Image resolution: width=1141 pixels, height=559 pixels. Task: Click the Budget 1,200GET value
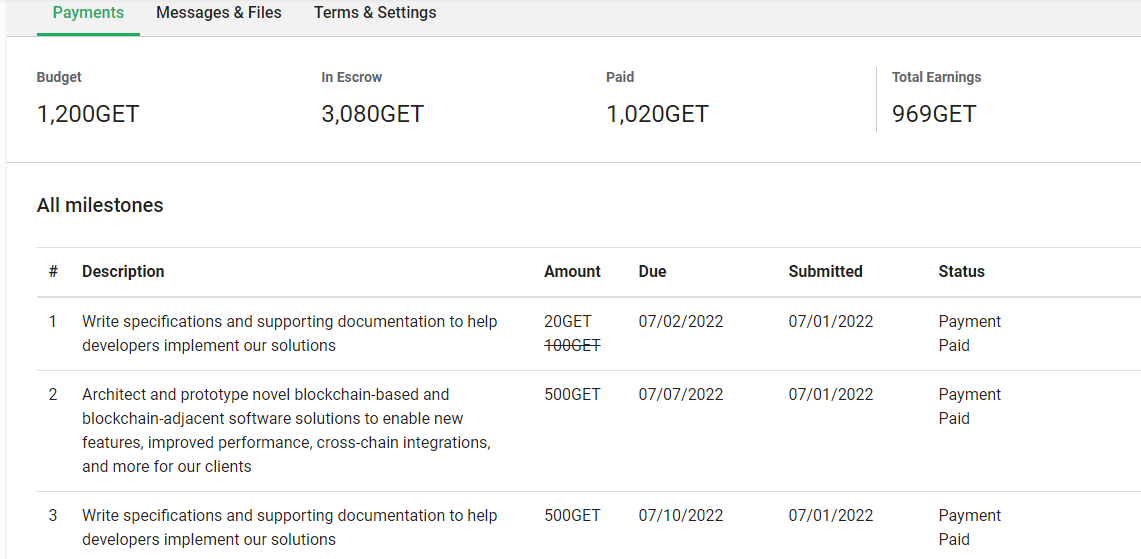click(x=87, y=114)
